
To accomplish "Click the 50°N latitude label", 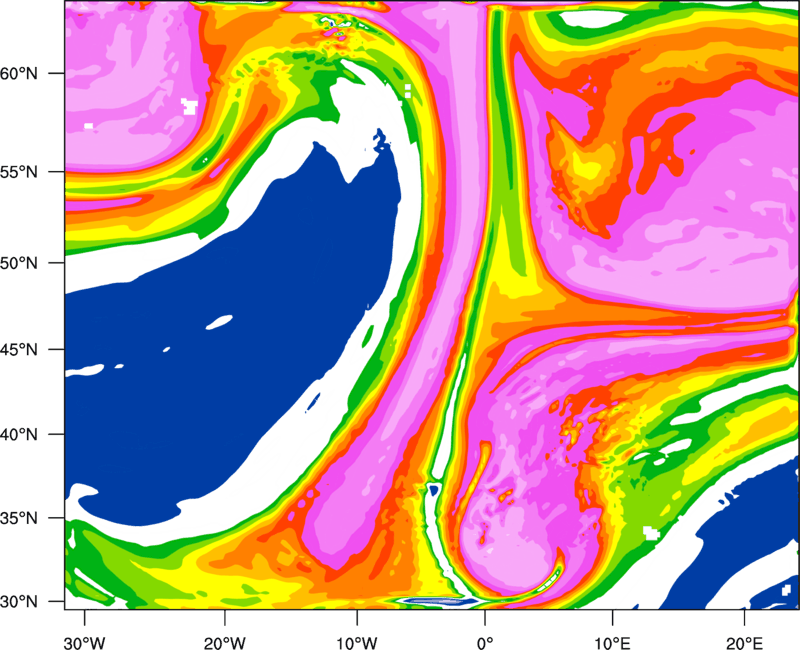I will click(19, 263).
